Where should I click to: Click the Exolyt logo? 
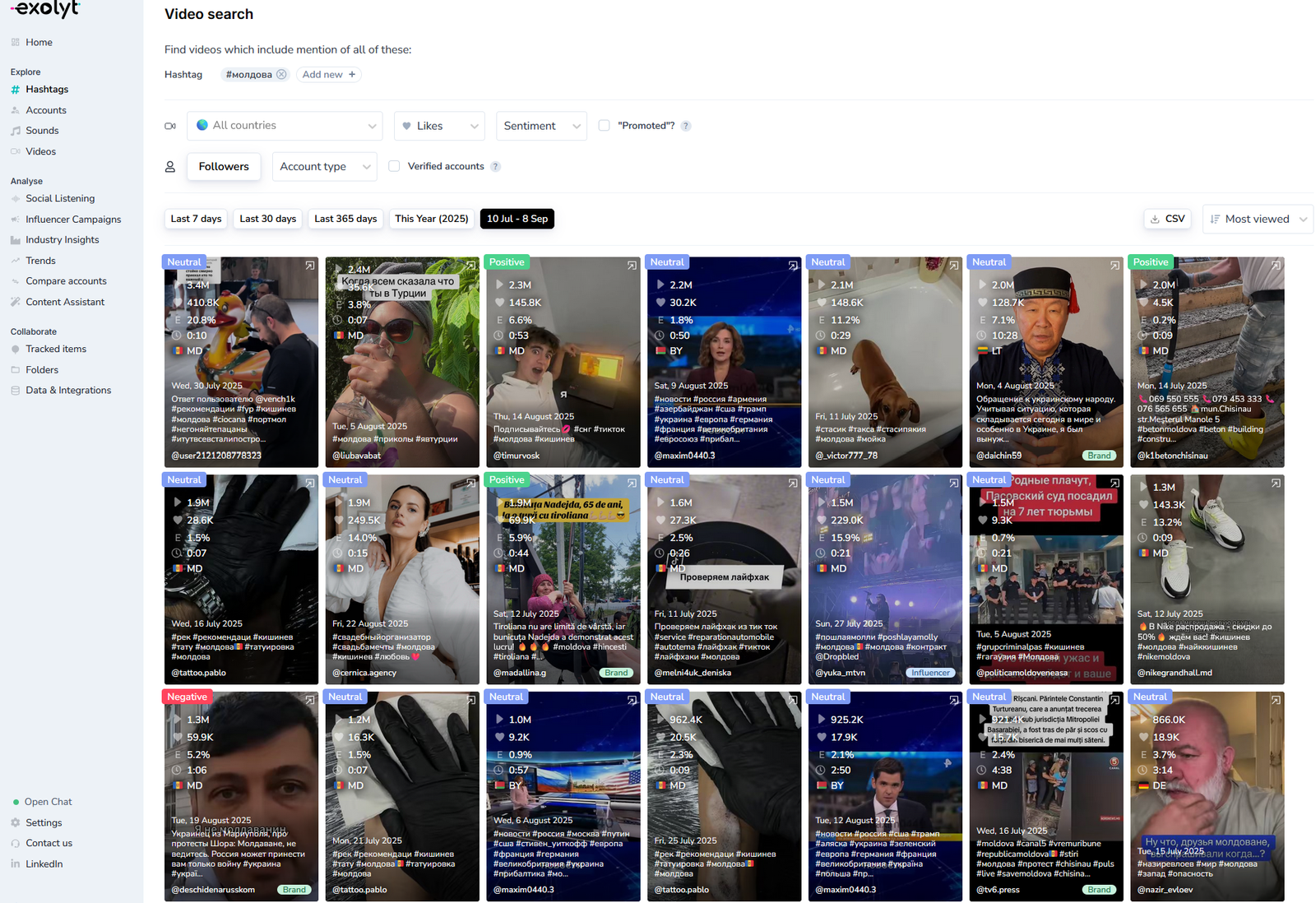tap(45, 10)
